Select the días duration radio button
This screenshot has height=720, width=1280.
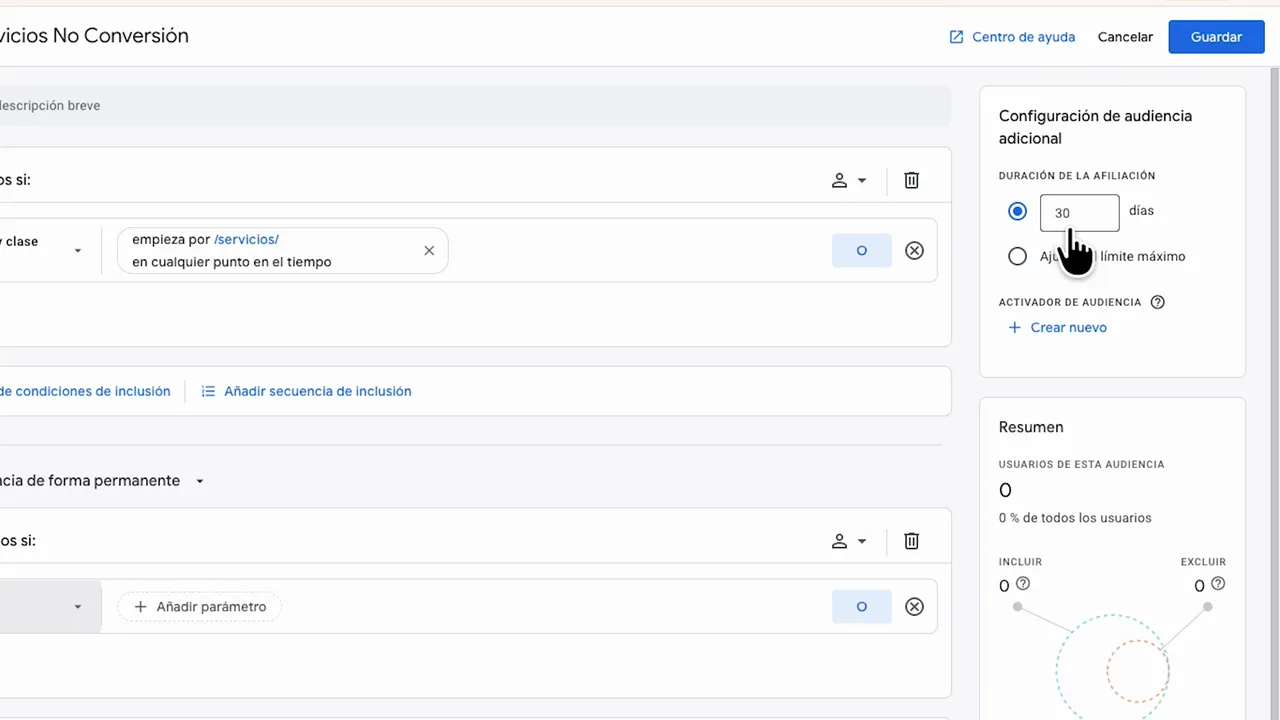coord(1018,211)
